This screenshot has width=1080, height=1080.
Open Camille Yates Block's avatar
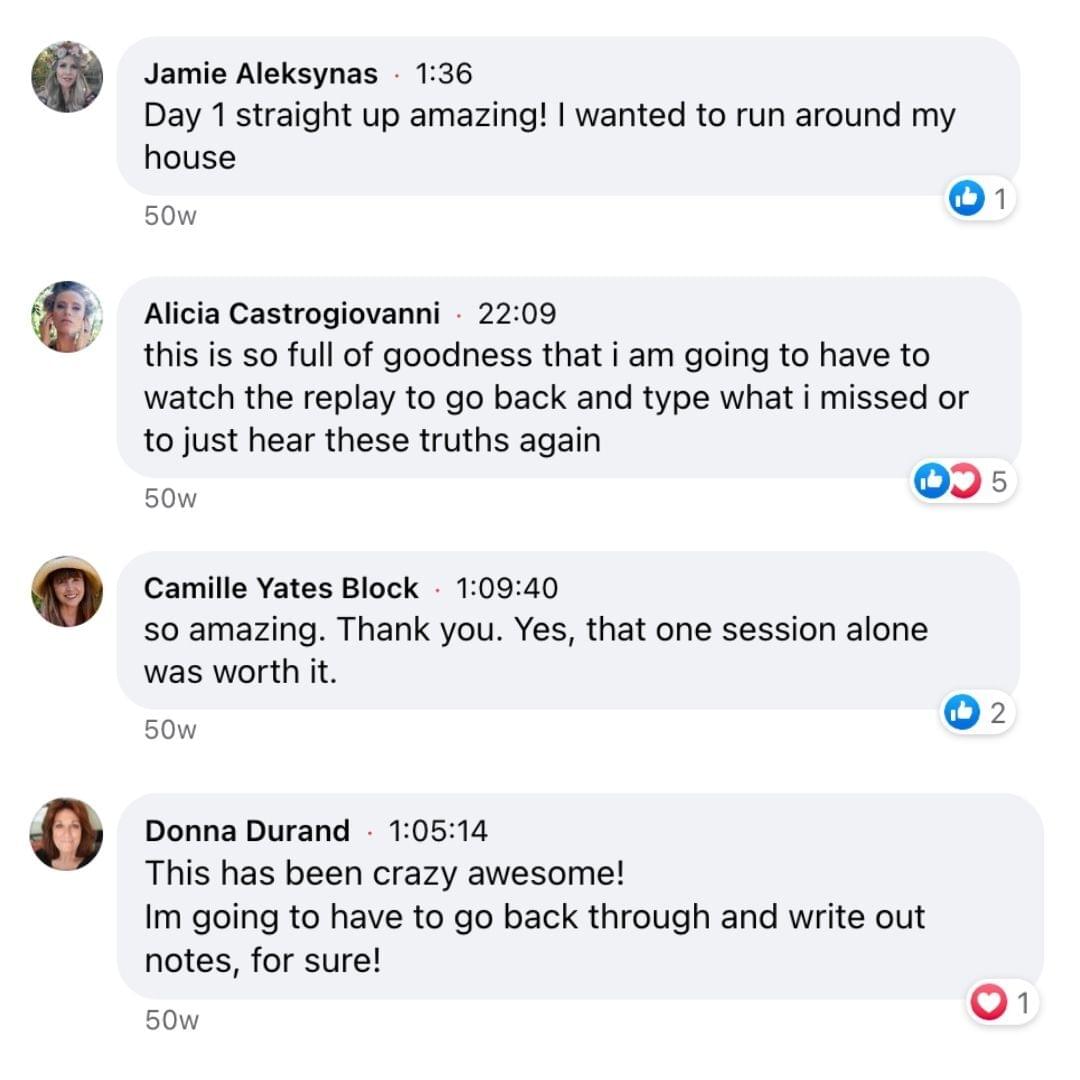point(67,591)
